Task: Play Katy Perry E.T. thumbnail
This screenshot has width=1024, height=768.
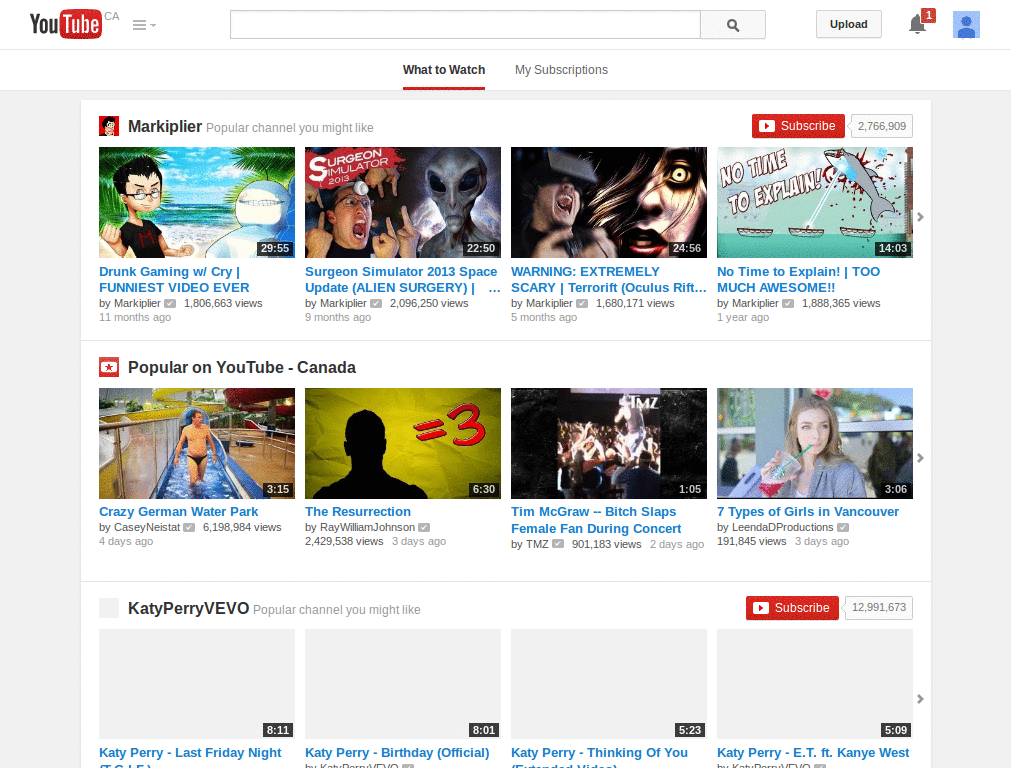Action: tap(815, 684)
